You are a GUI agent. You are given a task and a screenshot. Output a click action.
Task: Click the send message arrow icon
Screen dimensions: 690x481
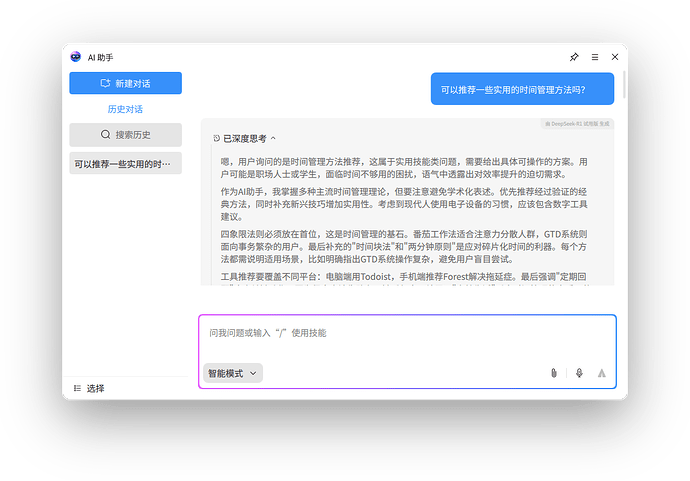(x=602, y=373)
